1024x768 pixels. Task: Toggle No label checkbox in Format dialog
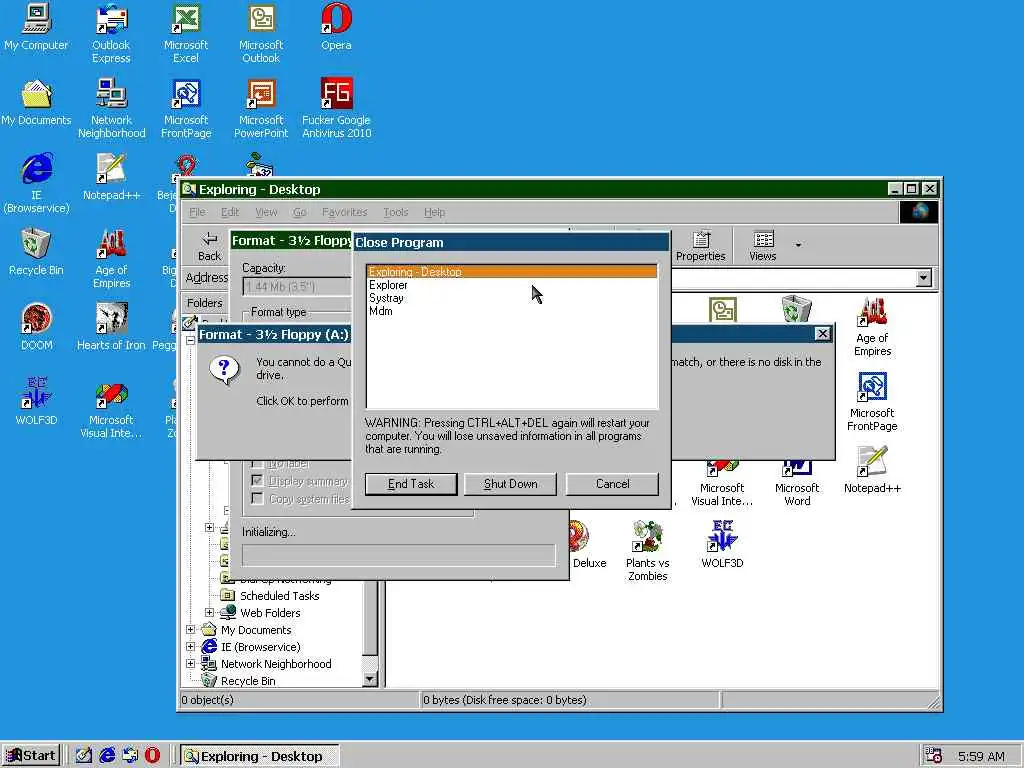point(257,463)
